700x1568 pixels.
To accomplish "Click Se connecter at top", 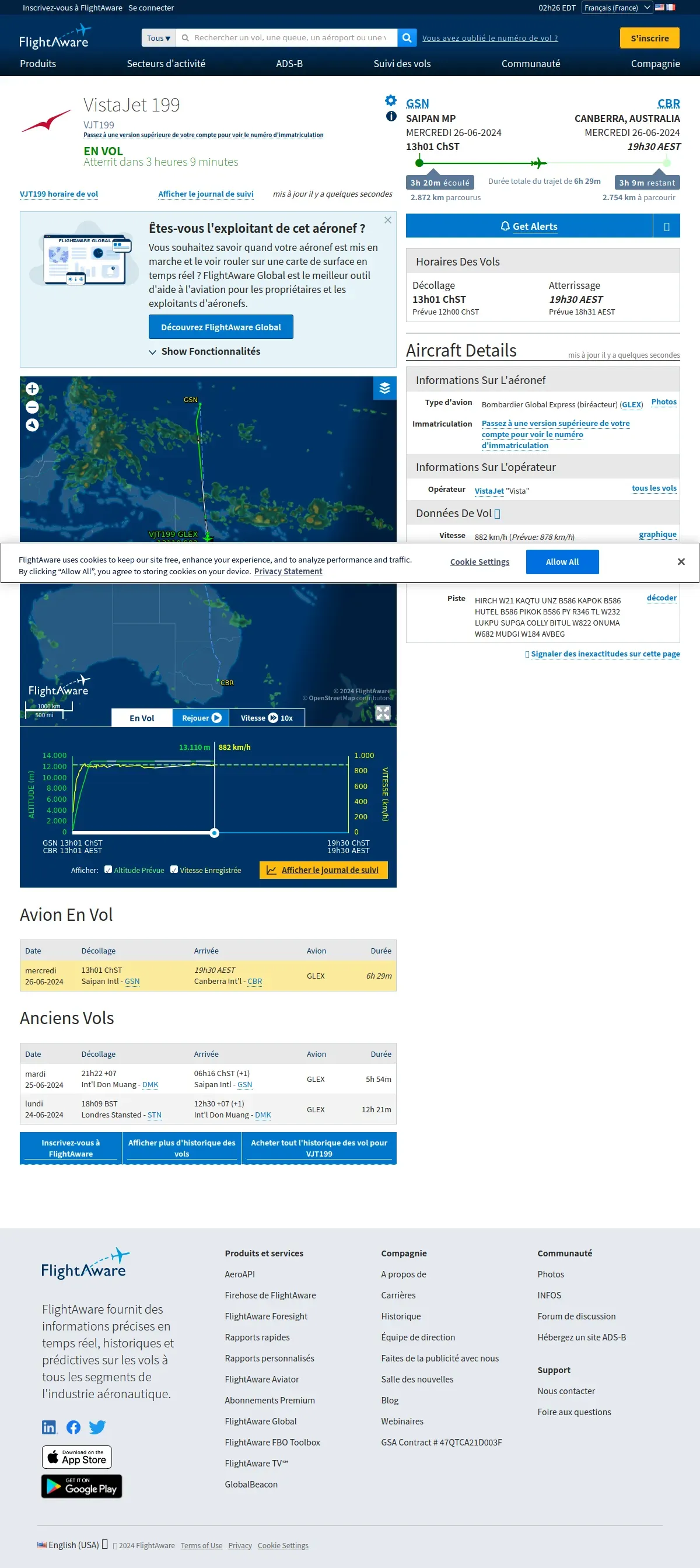I will point(151,8).
